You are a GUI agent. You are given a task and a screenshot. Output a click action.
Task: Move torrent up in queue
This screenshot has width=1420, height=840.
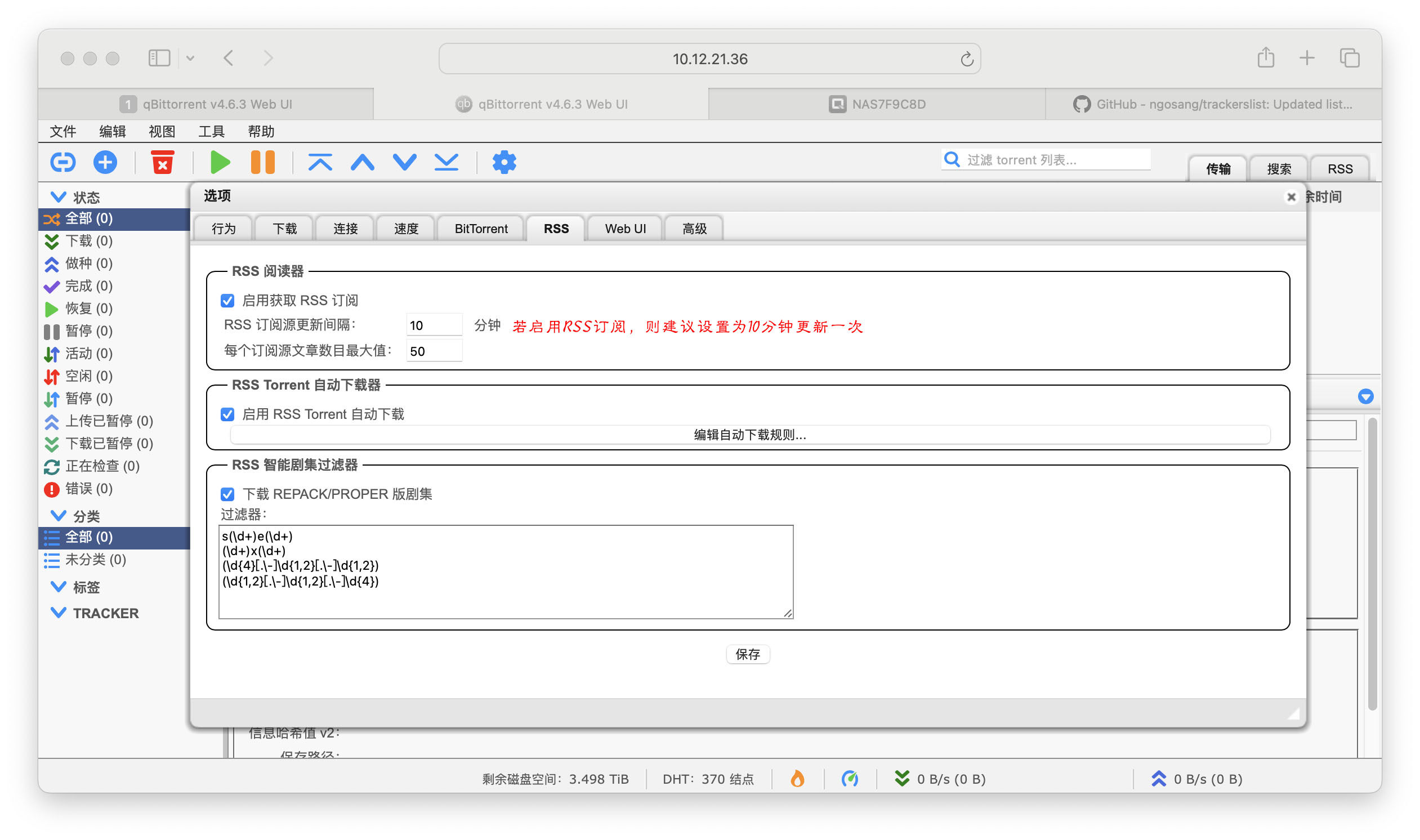[363, 163]
